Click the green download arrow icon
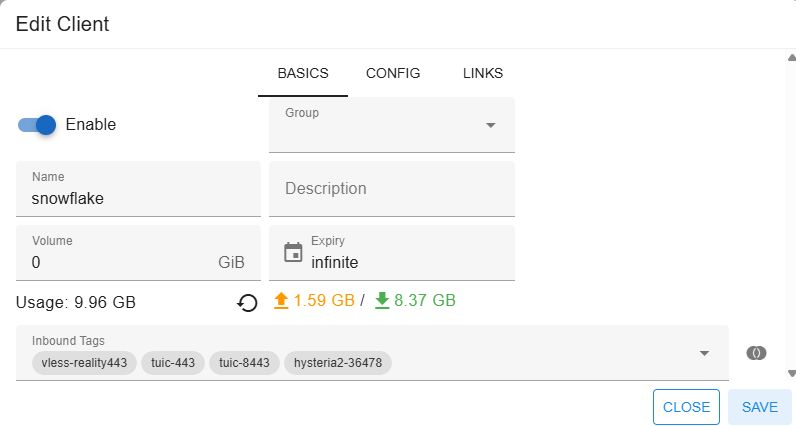Image resolution: width=796 pixels, height=426 pixels. coord(382,300)
